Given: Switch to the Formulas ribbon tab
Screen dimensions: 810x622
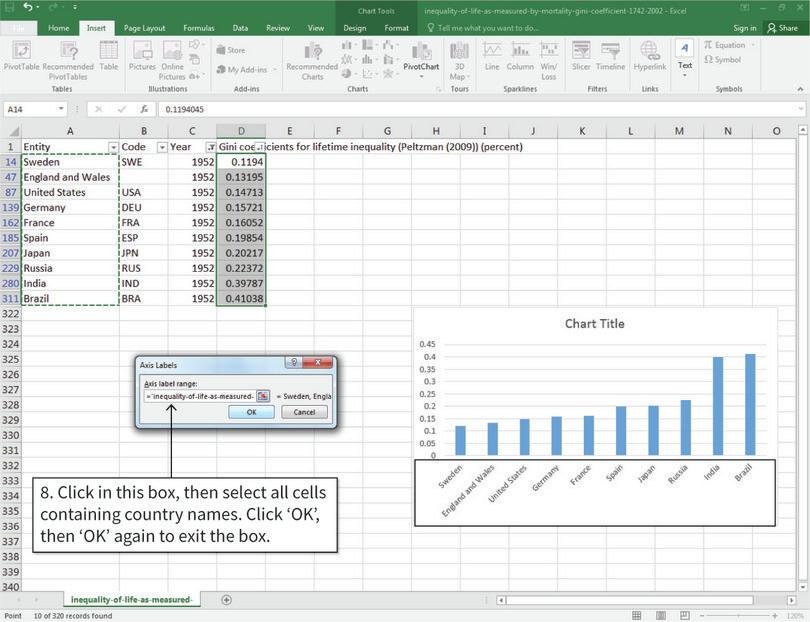Looking at the screenshot, I should (x=198, y=28).
